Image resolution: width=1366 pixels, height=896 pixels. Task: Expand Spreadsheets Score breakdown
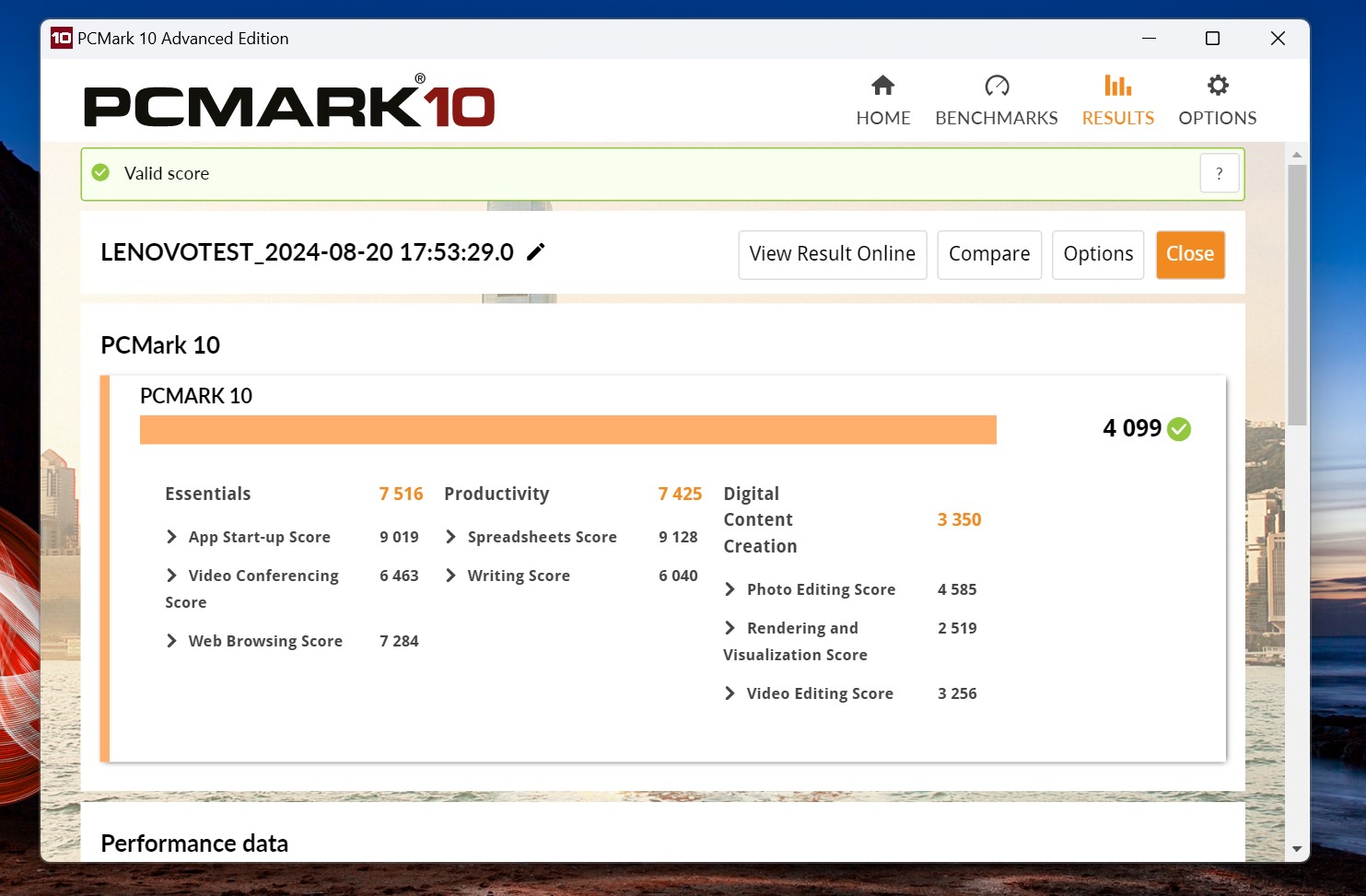click(x=450, y=537)
